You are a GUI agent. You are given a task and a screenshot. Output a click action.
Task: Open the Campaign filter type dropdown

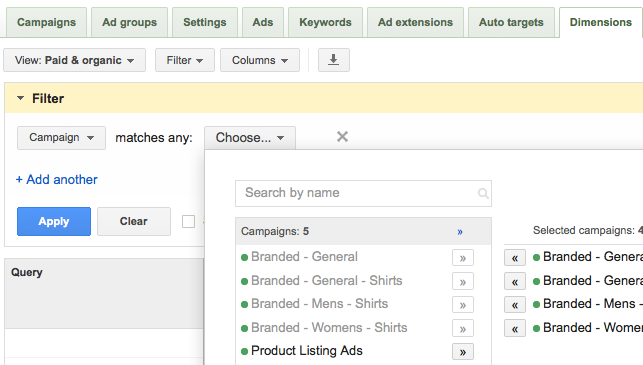click(61, 138)
